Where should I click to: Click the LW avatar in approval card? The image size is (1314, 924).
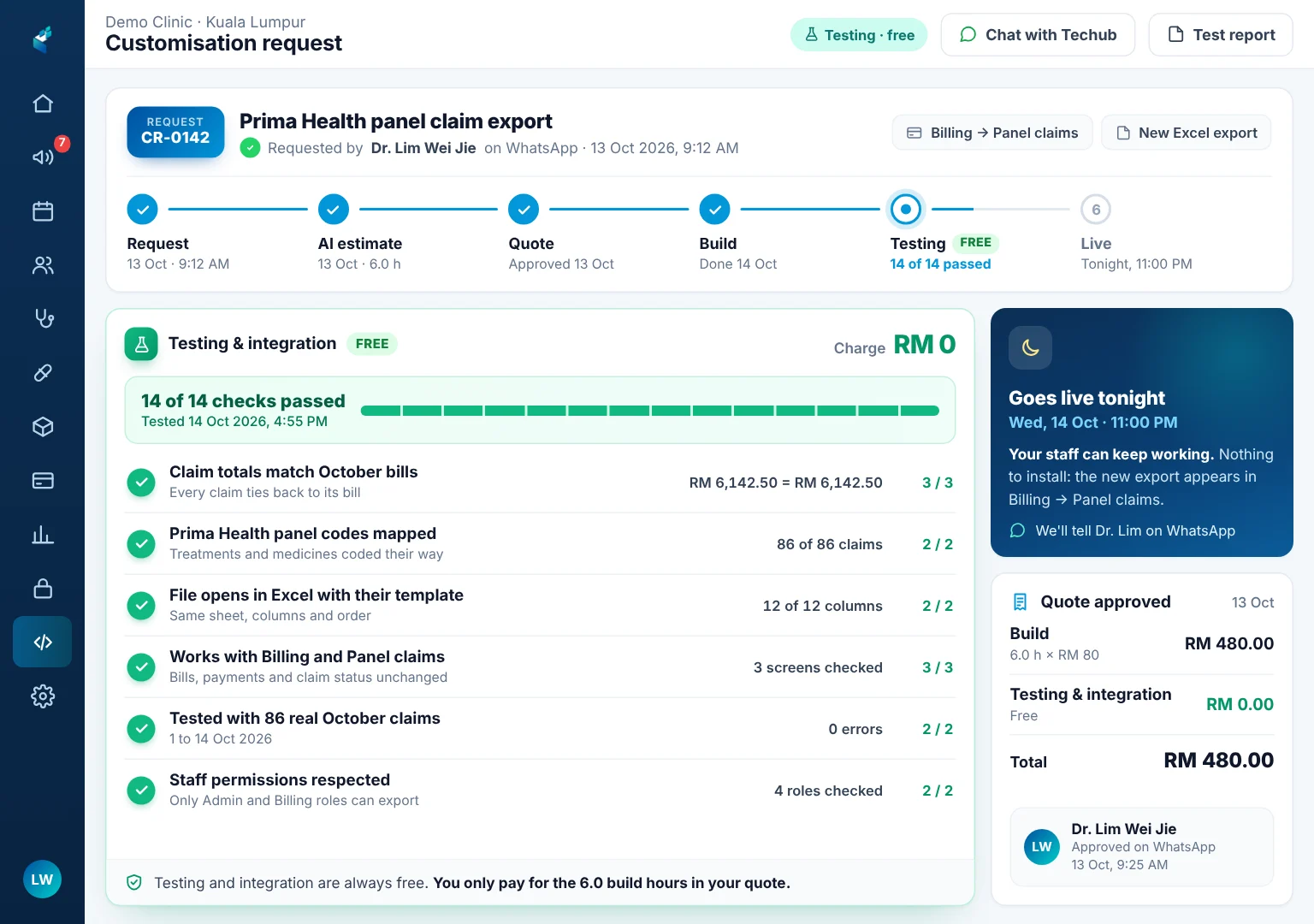(1042, 847)
